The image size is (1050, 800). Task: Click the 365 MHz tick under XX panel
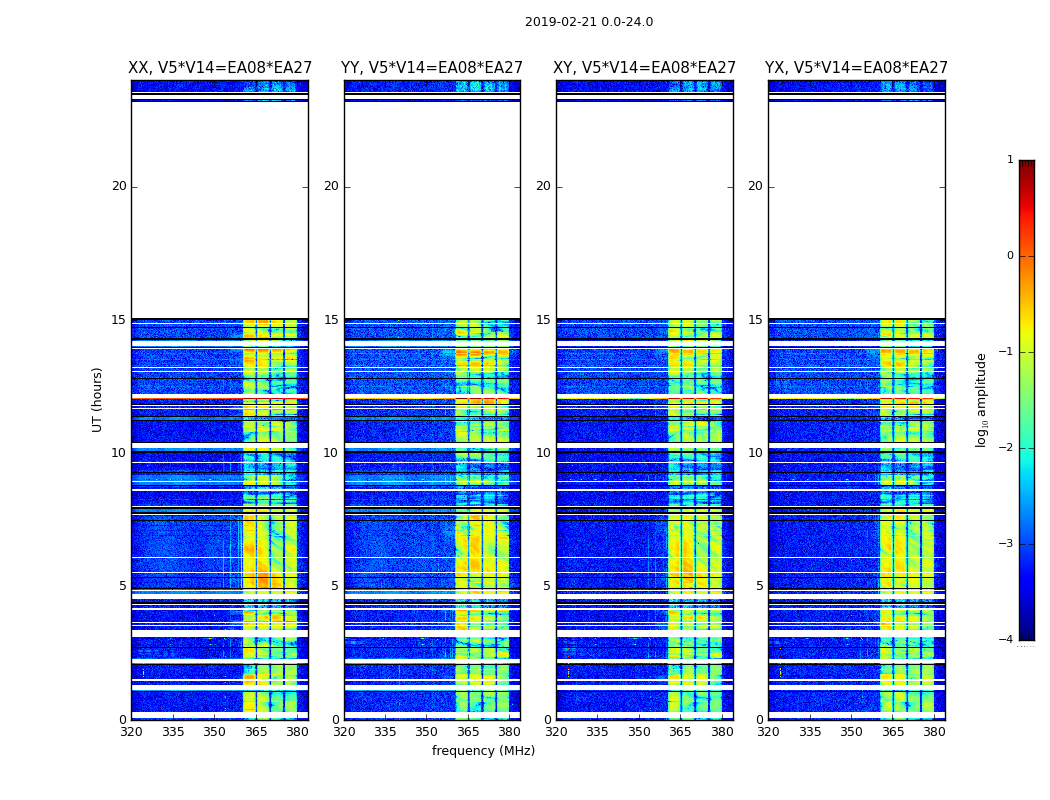tap(256, 732)
